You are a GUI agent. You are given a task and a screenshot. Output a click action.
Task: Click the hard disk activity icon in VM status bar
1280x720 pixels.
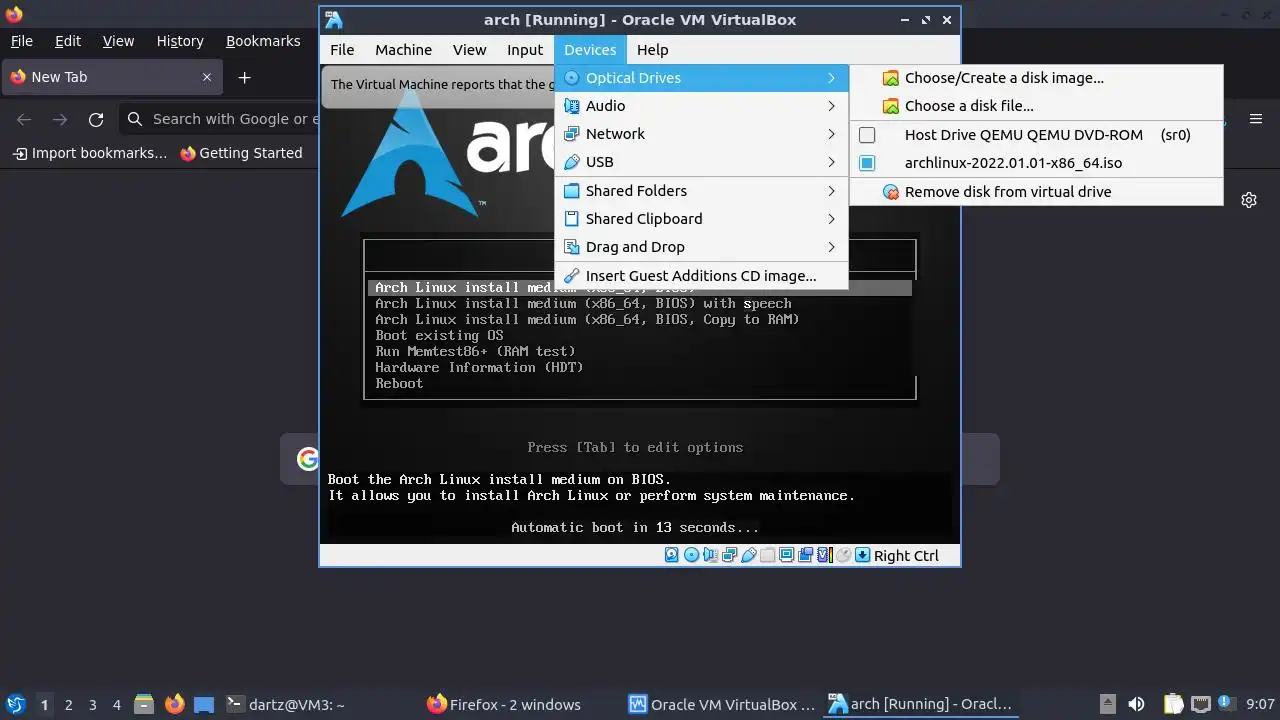tap(671, 555)
